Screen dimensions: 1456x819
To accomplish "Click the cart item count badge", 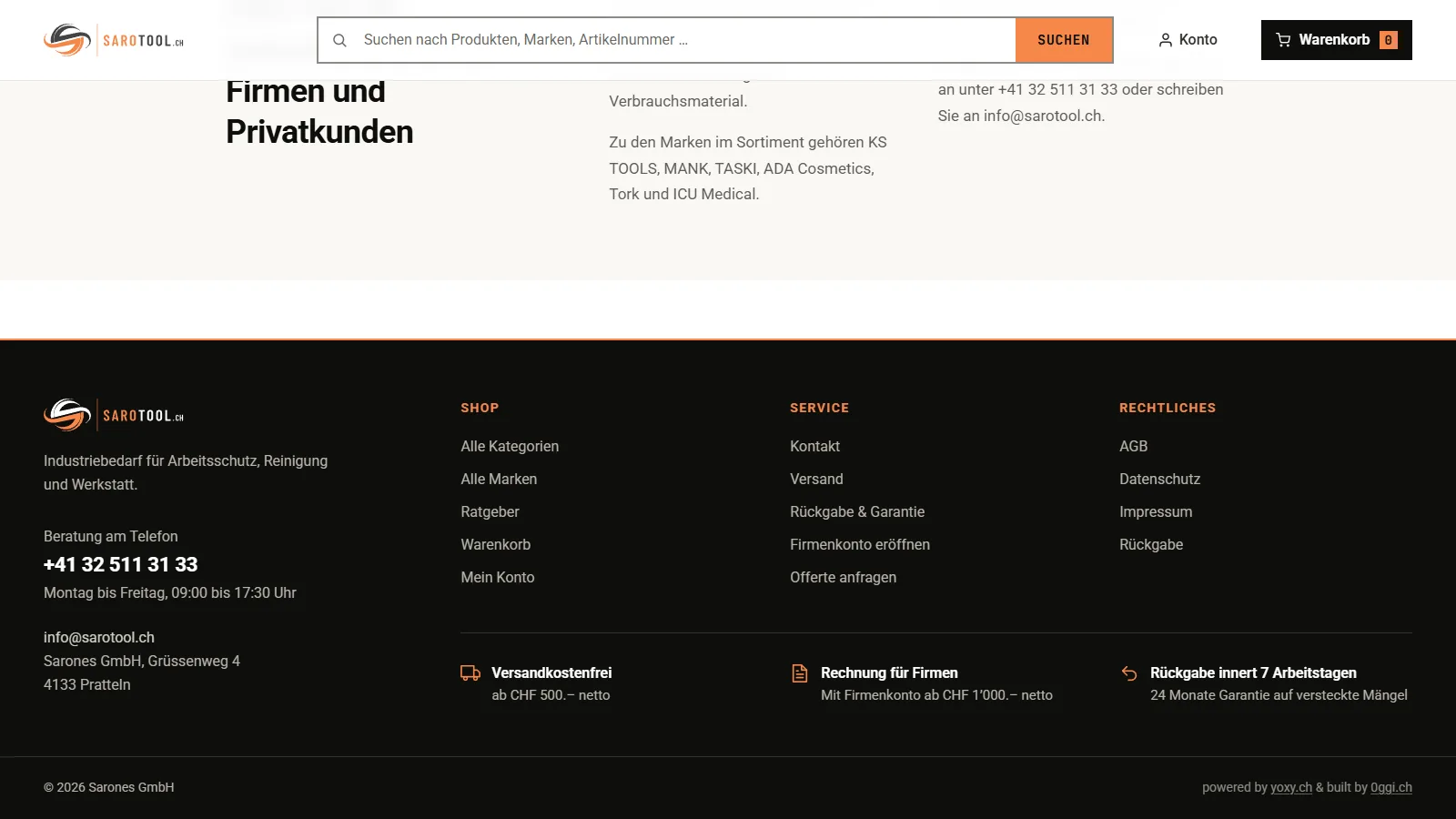I will (x=1388, y=40).
